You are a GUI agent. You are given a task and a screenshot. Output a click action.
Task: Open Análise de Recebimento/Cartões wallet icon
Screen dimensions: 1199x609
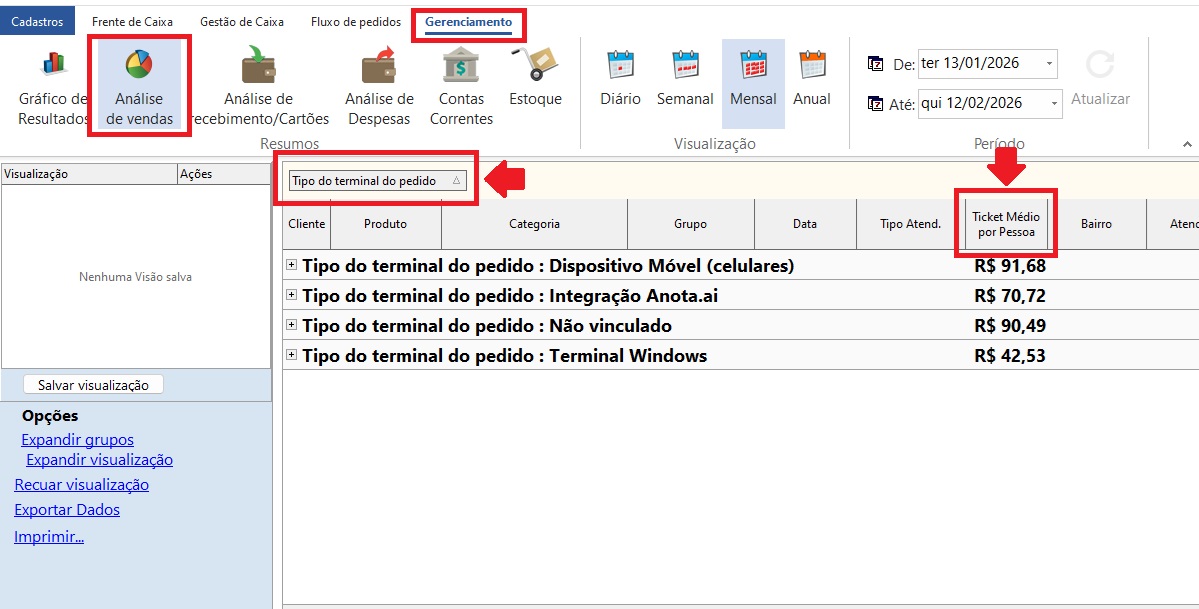[x=258, y=66]
